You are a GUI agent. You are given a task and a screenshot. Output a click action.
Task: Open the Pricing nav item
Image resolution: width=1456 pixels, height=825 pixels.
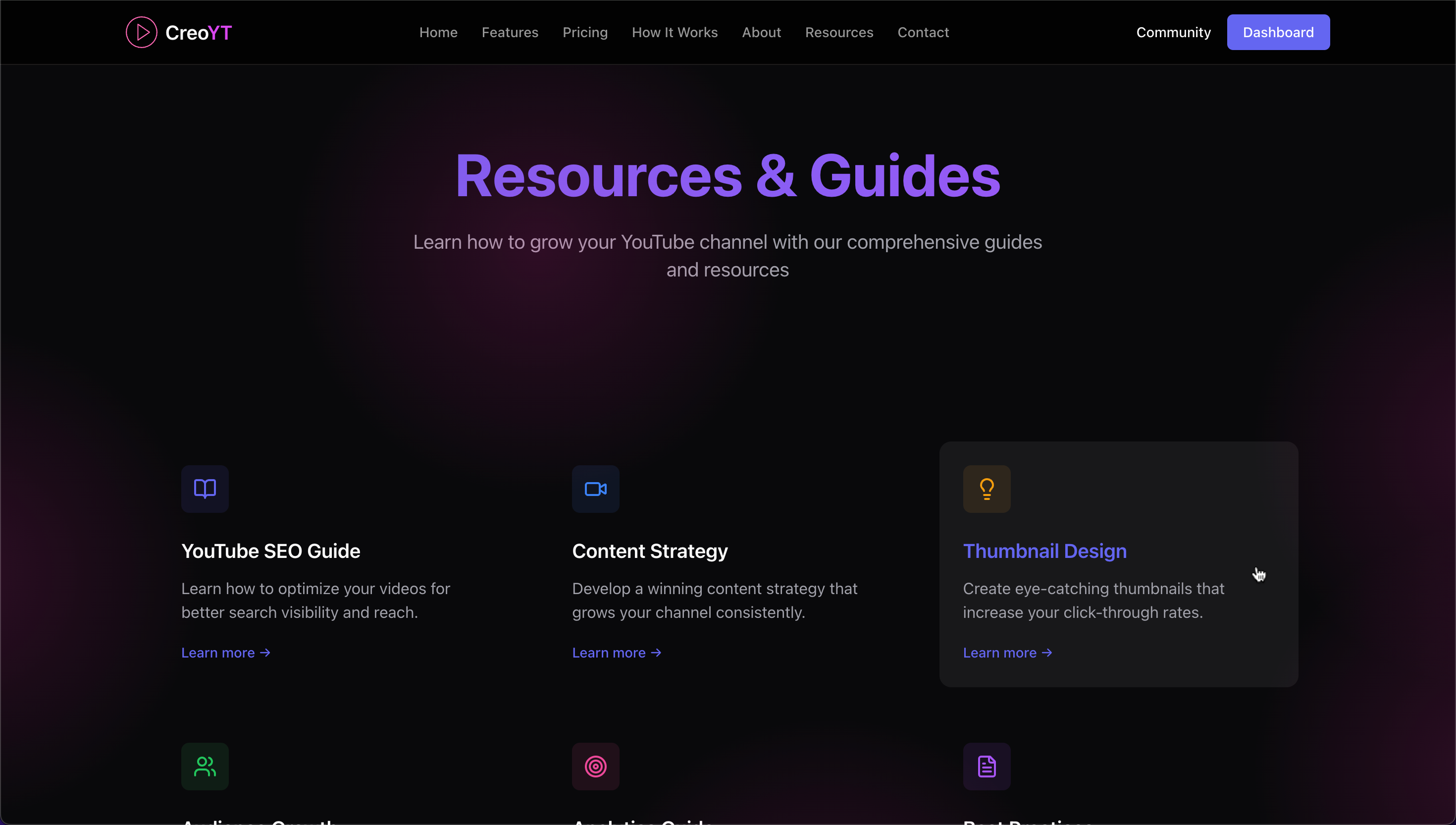585,32
